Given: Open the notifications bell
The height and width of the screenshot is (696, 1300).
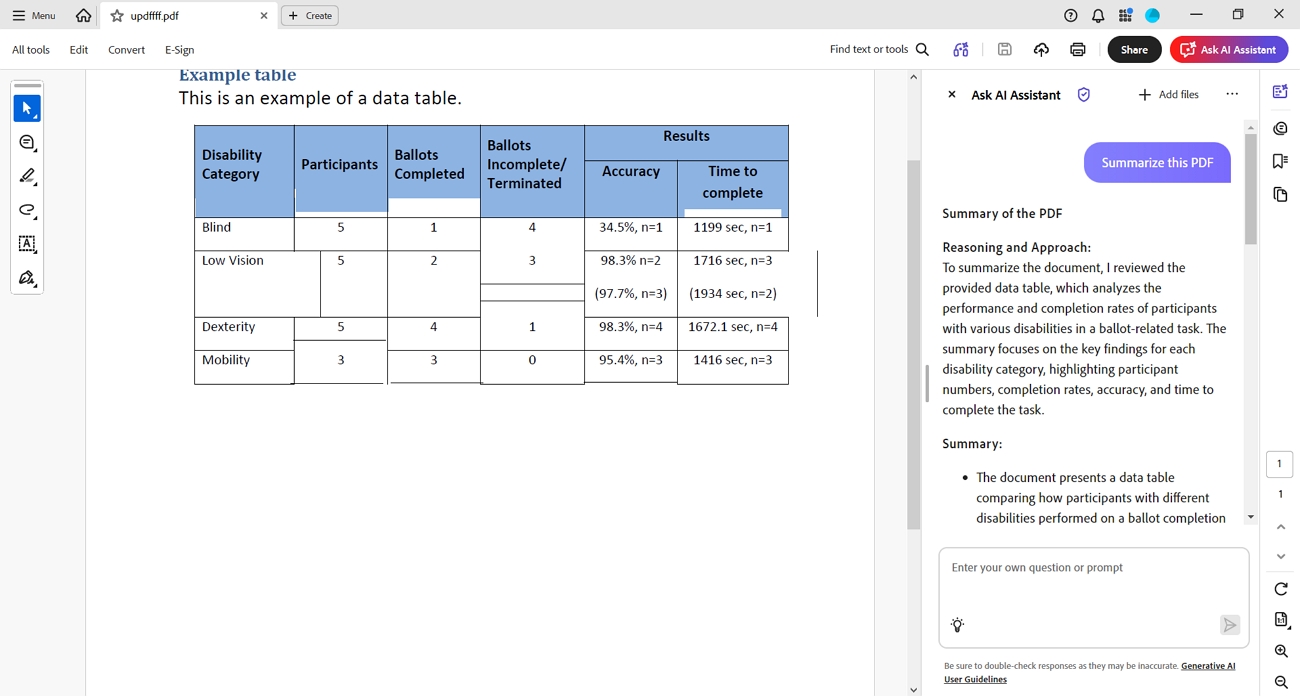Looking at the screenshot, I should [1098, 15].
